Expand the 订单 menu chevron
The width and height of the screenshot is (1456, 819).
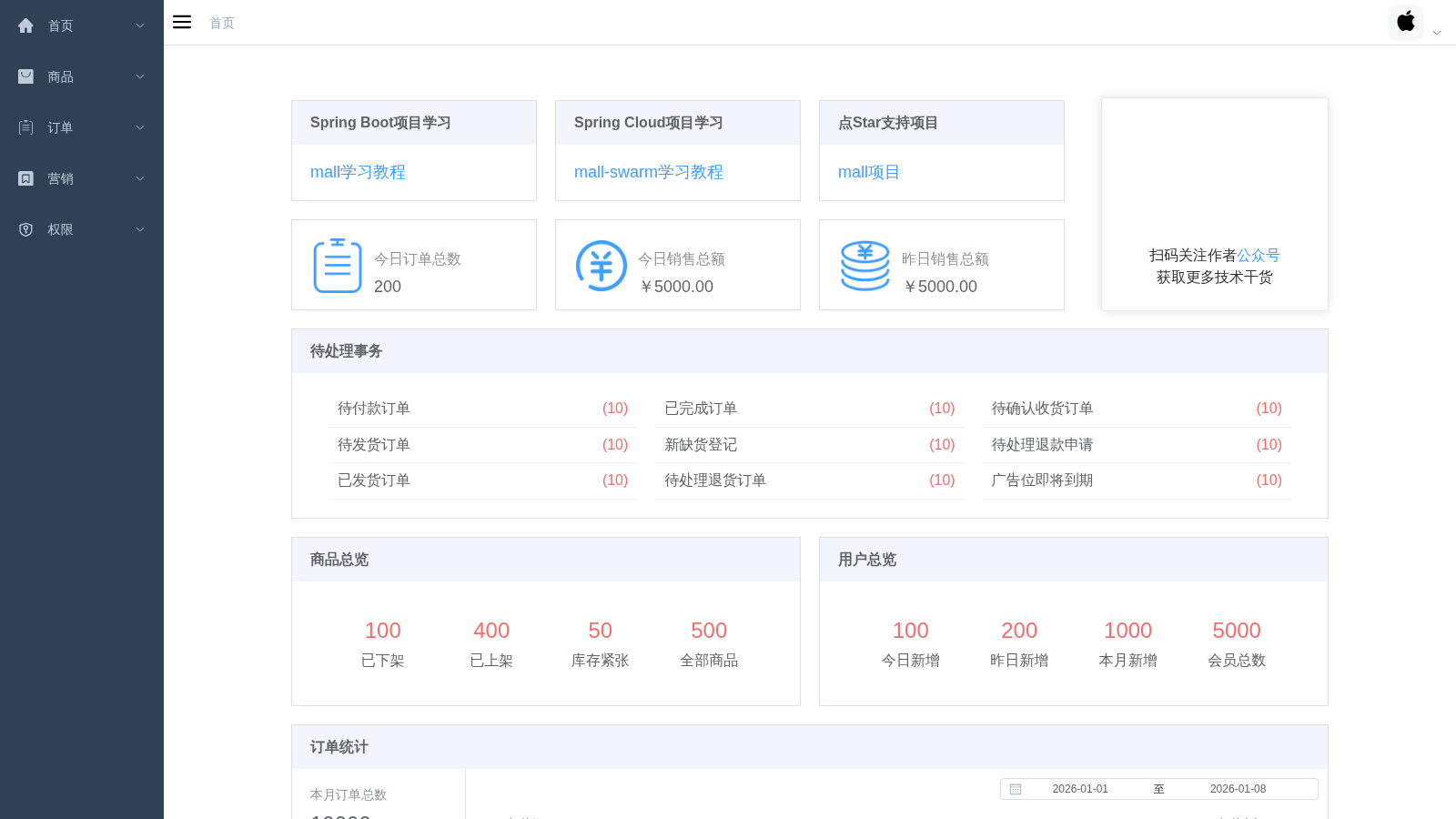(x=140, y=127)
